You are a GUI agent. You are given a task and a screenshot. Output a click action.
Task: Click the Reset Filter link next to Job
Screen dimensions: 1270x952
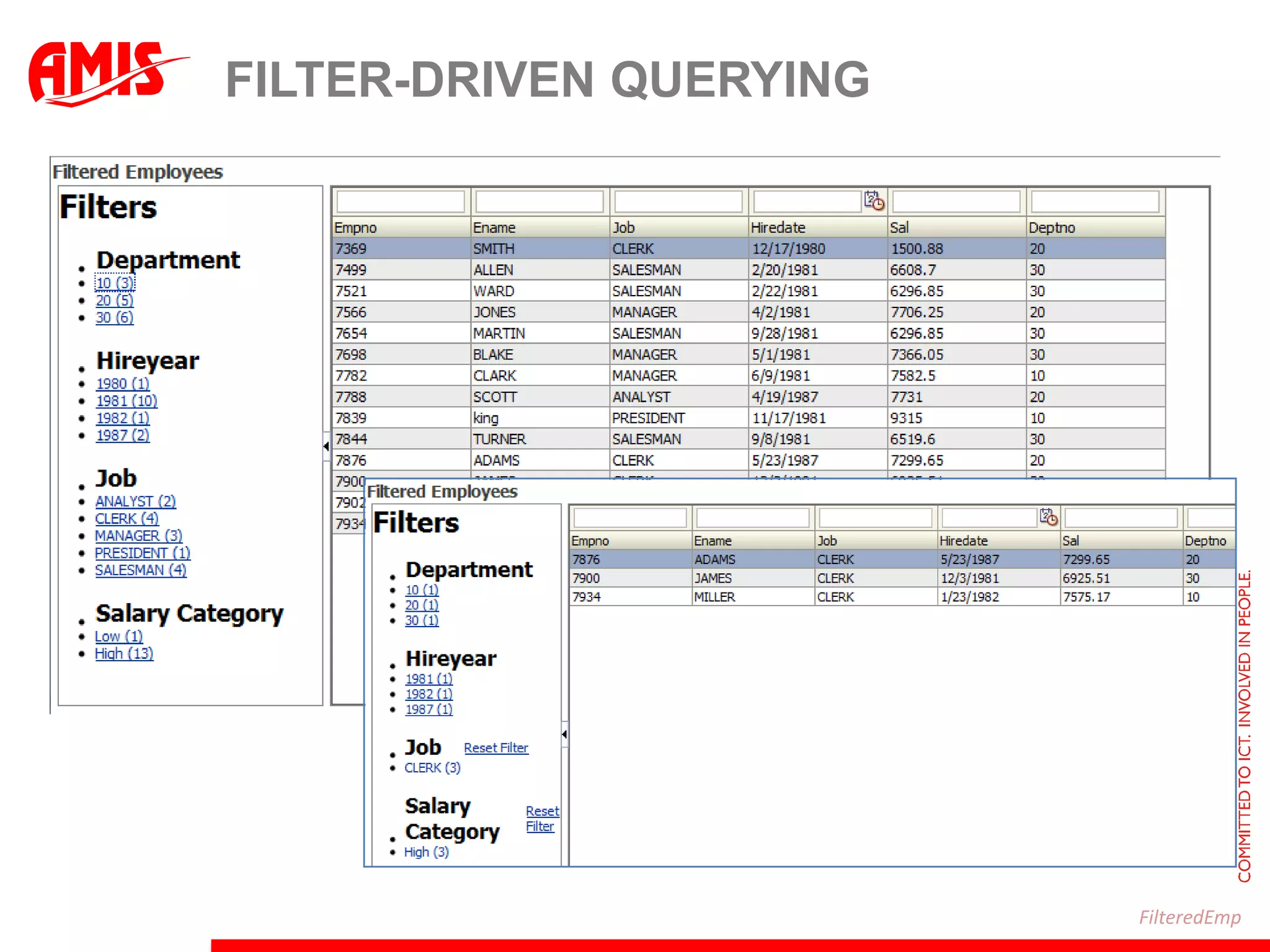pos(495,748)
